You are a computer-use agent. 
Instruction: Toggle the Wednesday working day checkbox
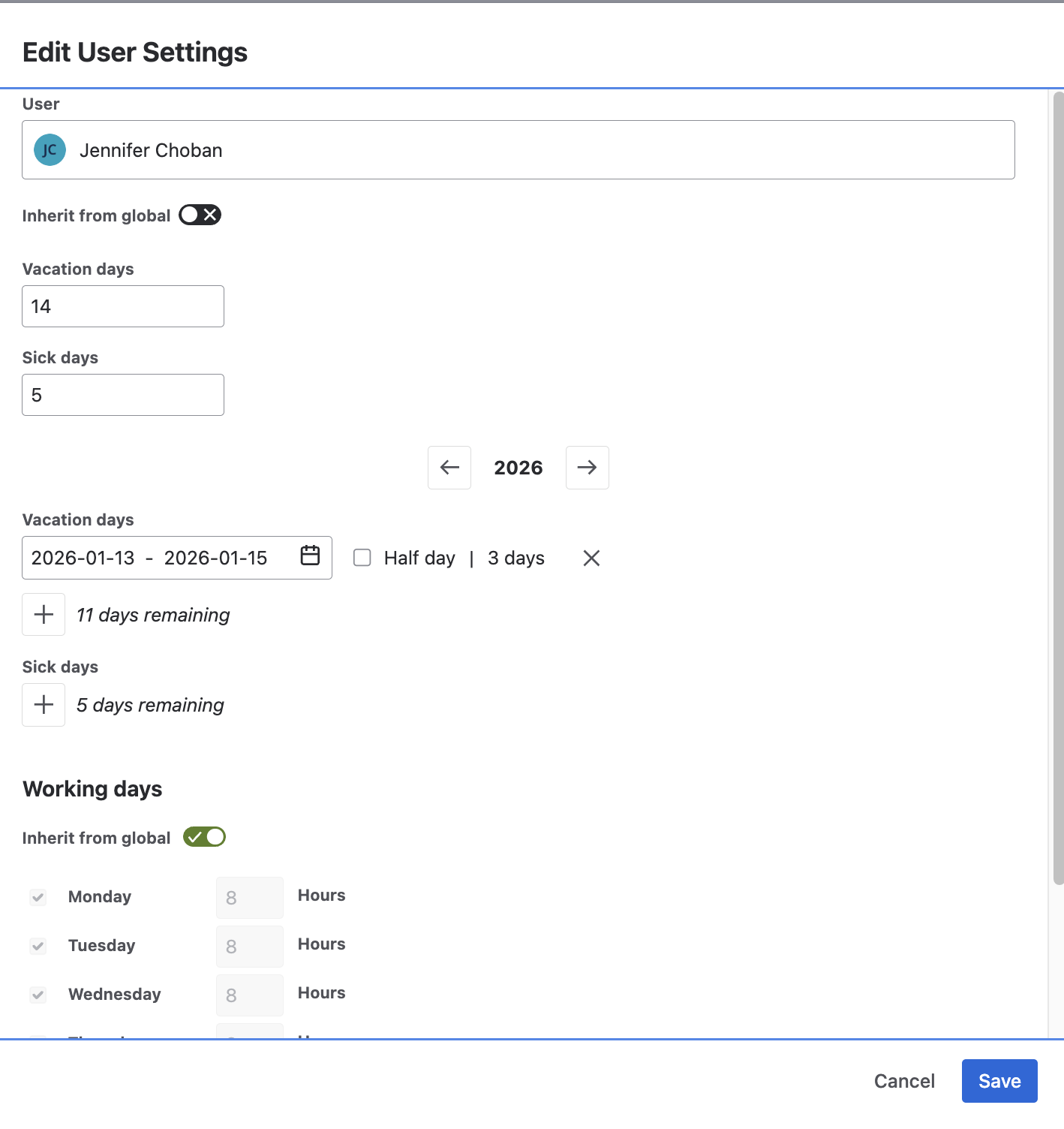coord(38,995)
